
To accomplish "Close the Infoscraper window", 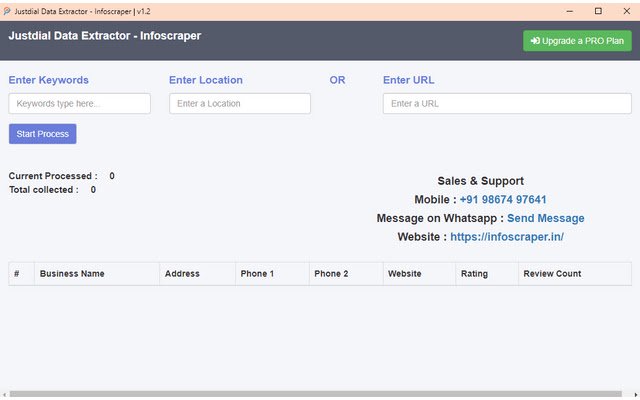I will pyautogui.click(x=627, y=11).
